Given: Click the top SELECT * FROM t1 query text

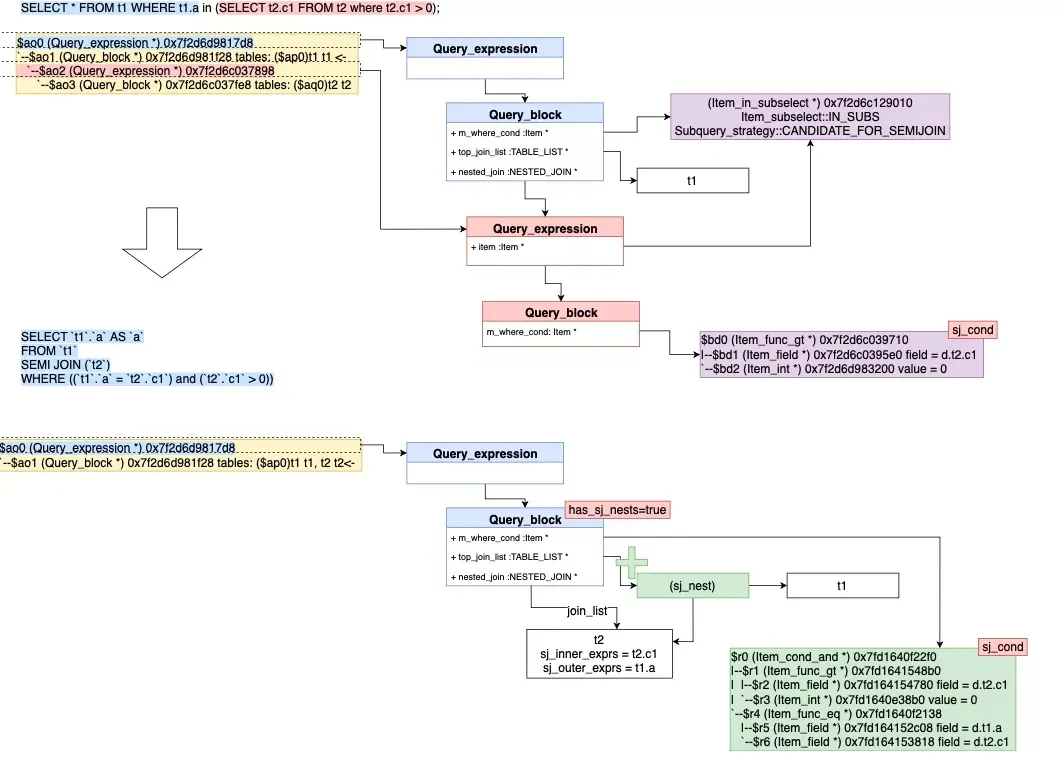Looking at the screenshot, I should (x=230, y=8).
